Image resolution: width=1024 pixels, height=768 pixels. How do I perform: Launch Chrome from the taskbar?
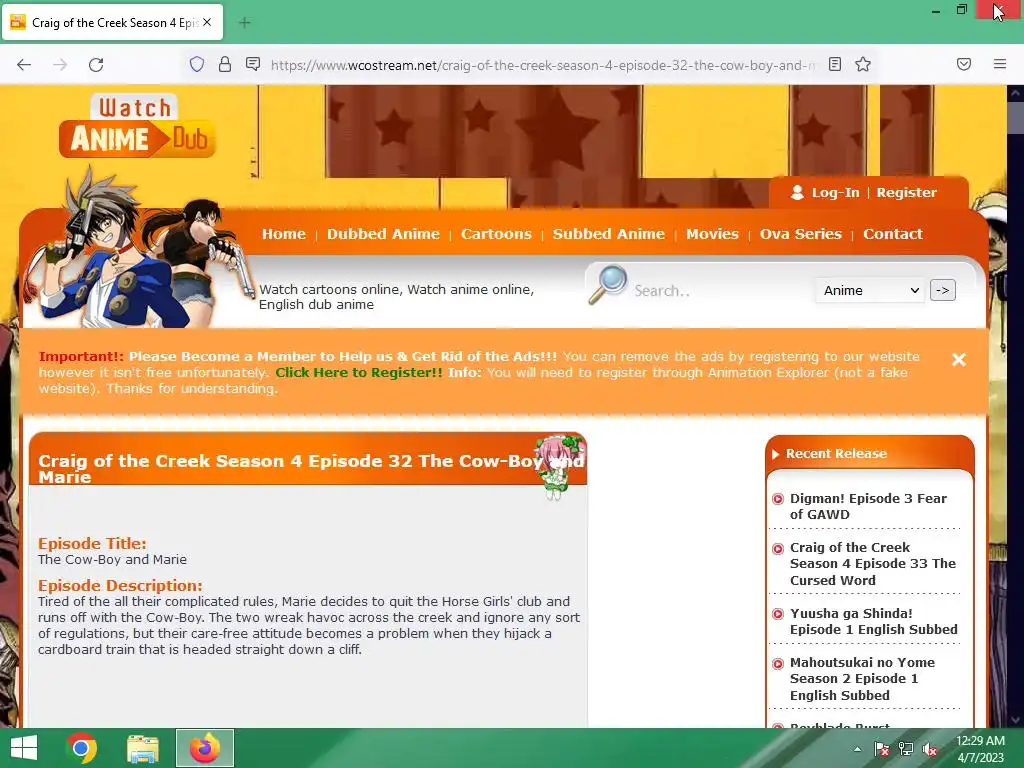[82, 748]
